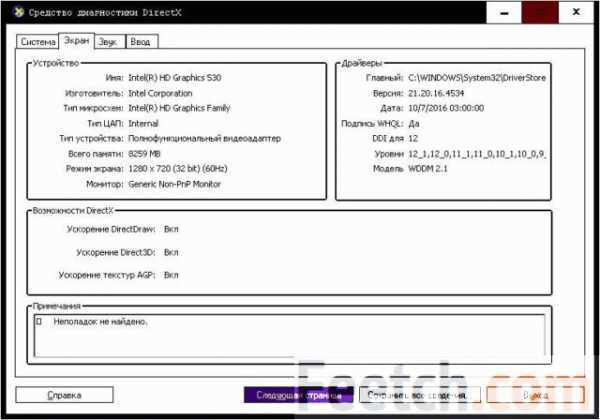
Task: Click the Средство диагностики DirectX window title
Action: pyautogui.click(x=105, y=12)
